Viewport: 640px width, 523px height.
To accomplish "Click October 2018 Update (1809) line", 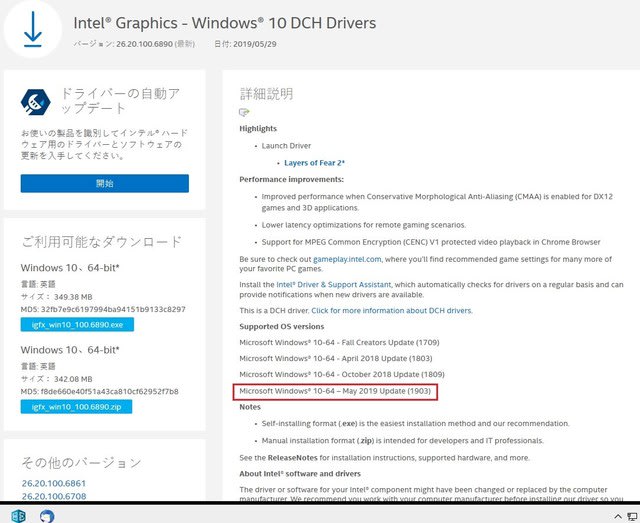I will 342,374.
